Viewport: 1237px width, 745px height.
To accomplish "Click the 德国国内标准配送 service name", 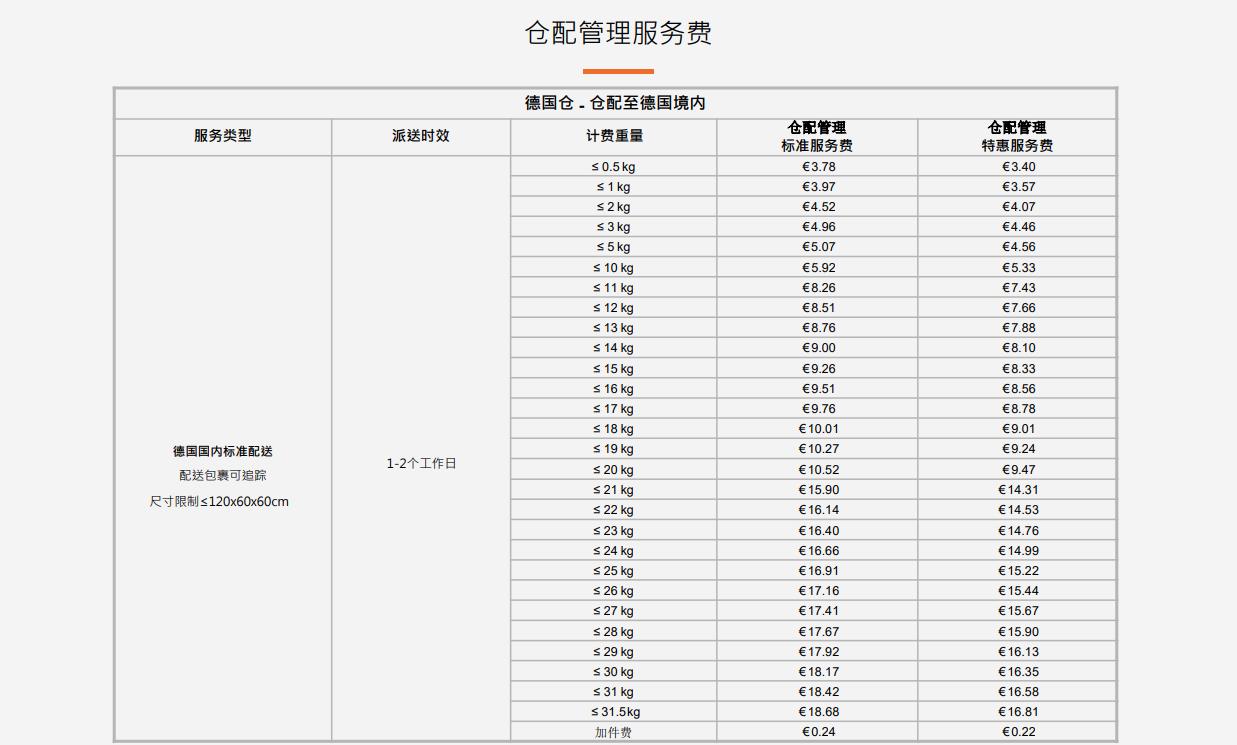I will click(222, 450).
